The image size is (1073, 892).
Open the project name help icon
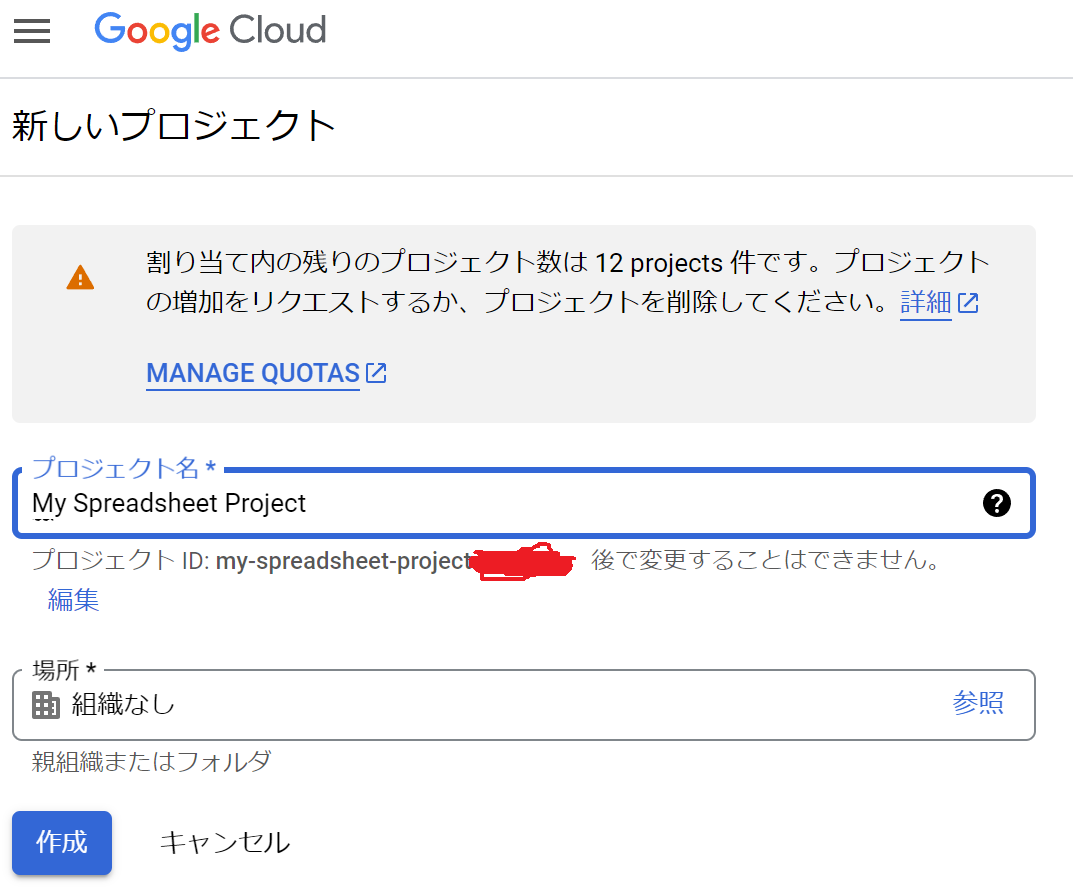pos(996,504)
